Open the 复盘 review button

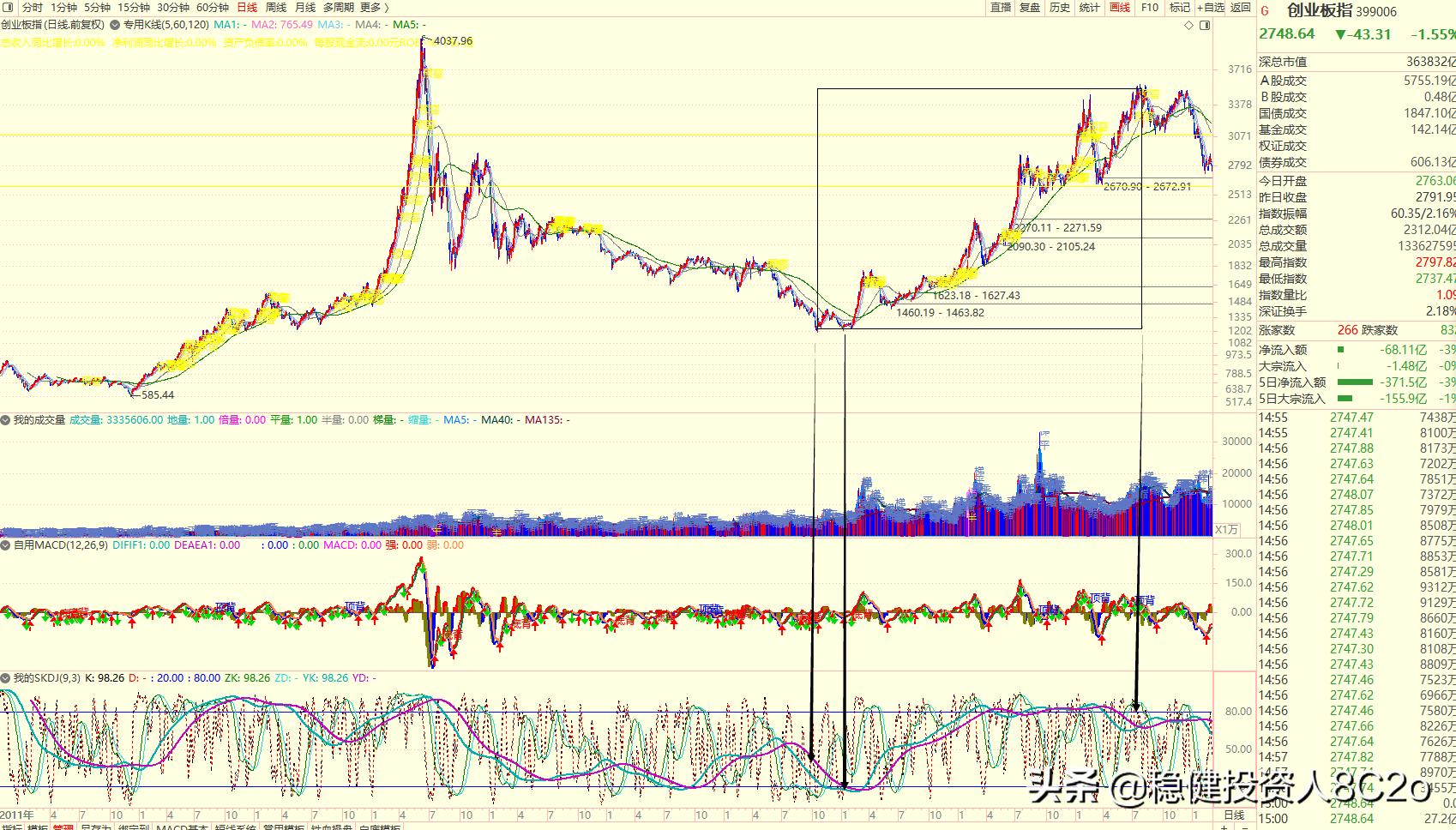(1030, 7)
